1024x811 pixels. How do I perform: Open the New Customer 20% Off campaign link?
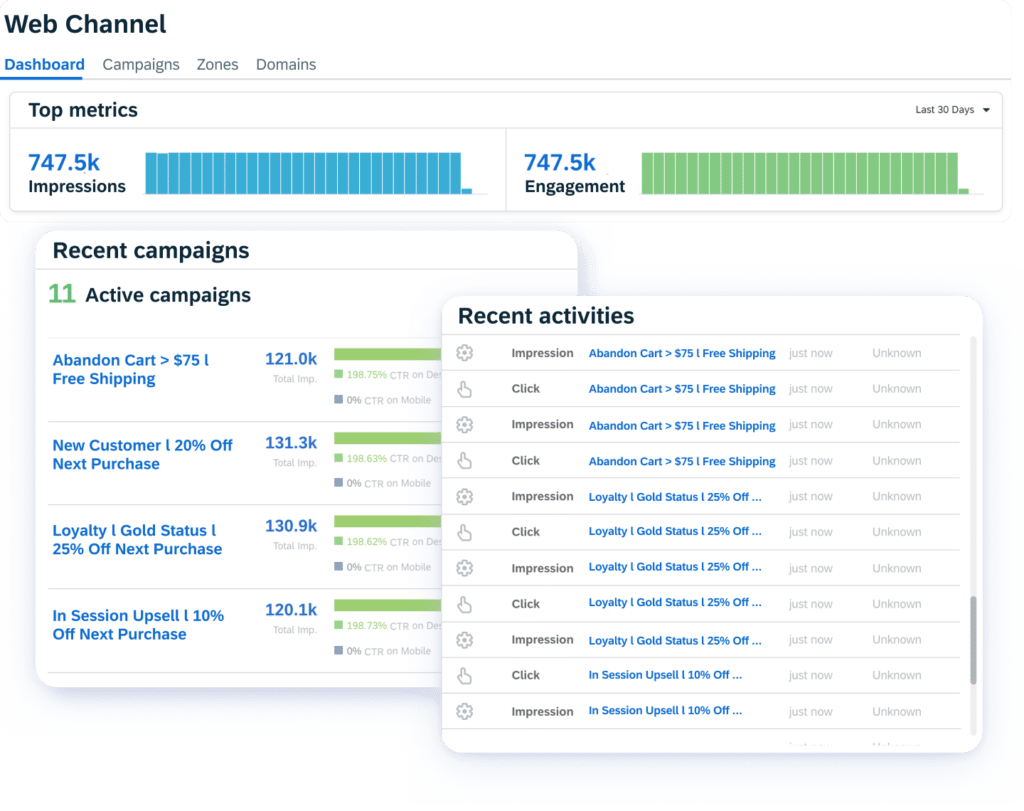143,454
